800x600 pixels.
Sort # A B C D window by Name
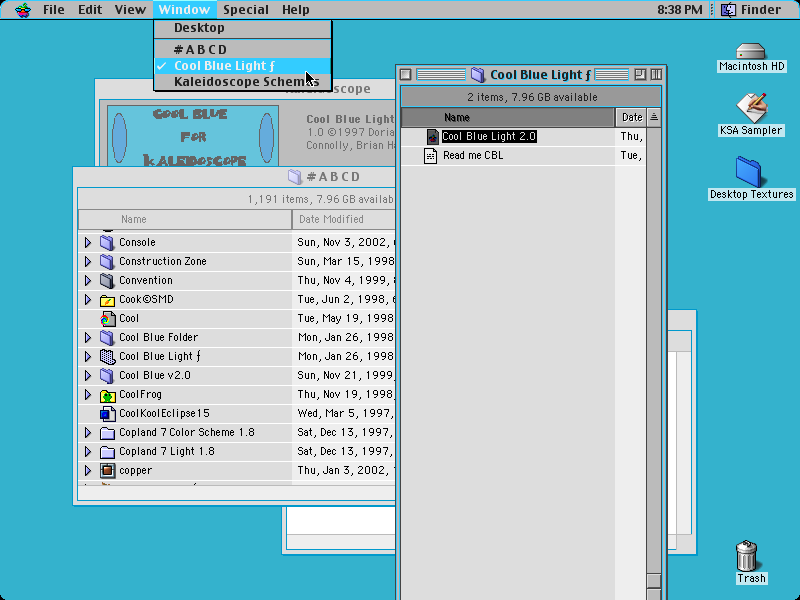point(185,219)
